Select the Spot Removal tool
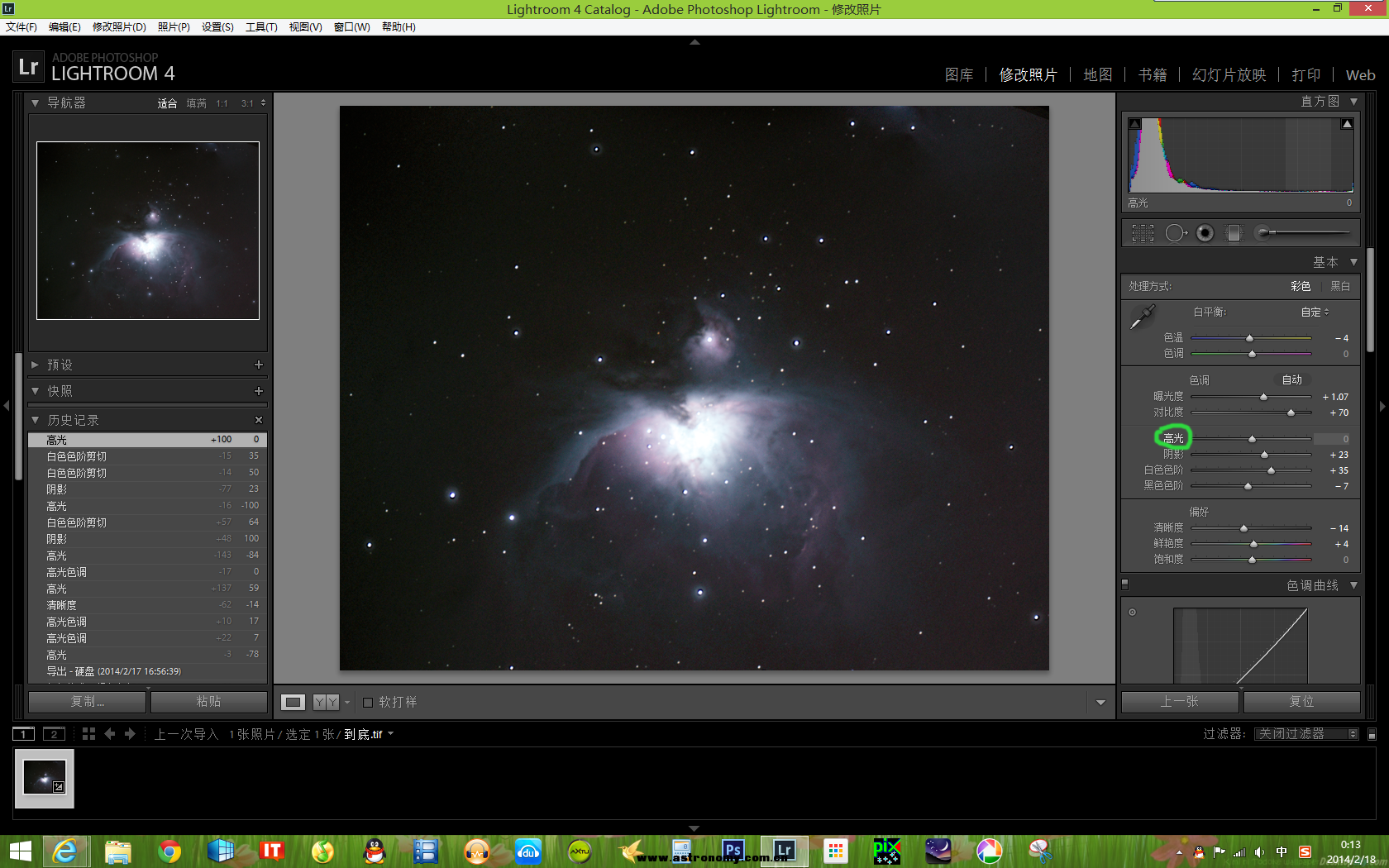This screenshot has width=1389, height=868. tap(1176, 233)
